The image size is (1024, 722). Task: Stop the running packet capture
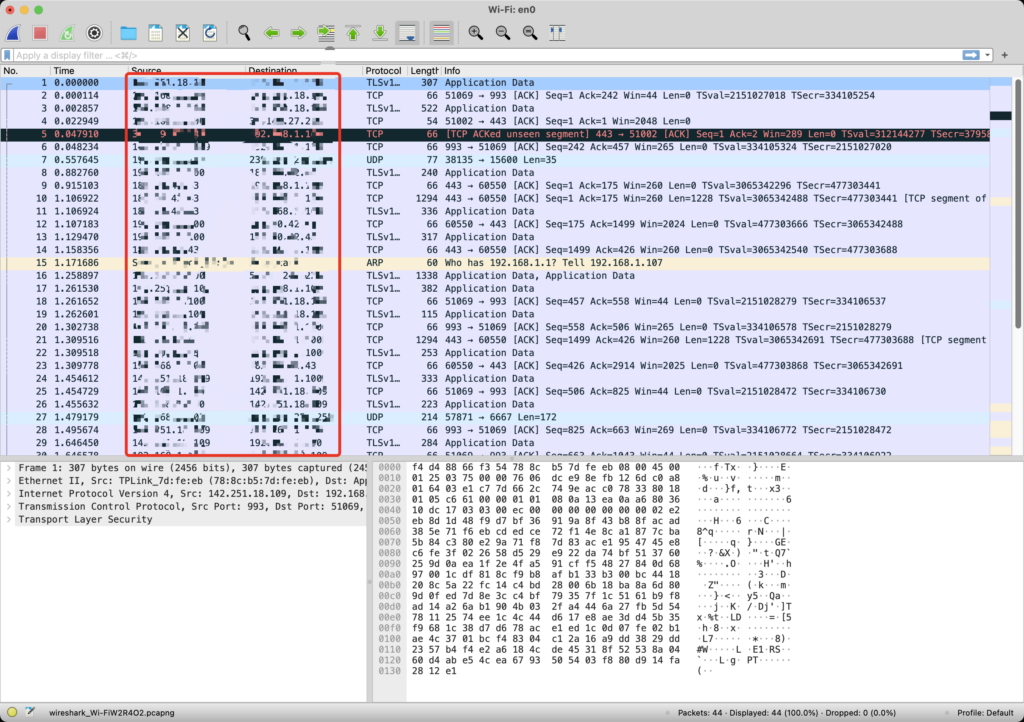(x=41, y=33)
